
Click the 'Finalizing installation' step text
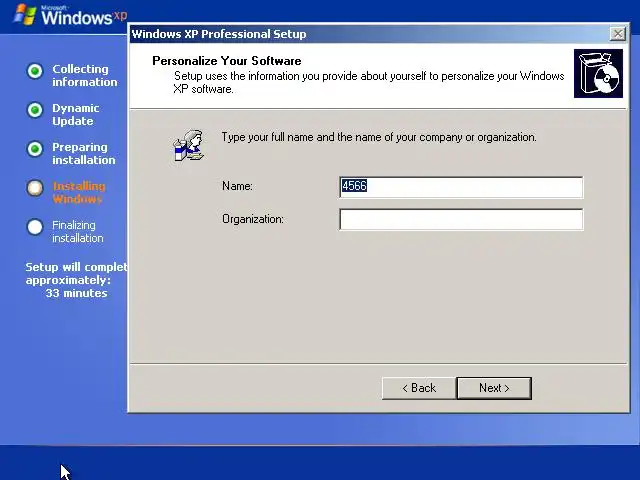coord(78,231)
